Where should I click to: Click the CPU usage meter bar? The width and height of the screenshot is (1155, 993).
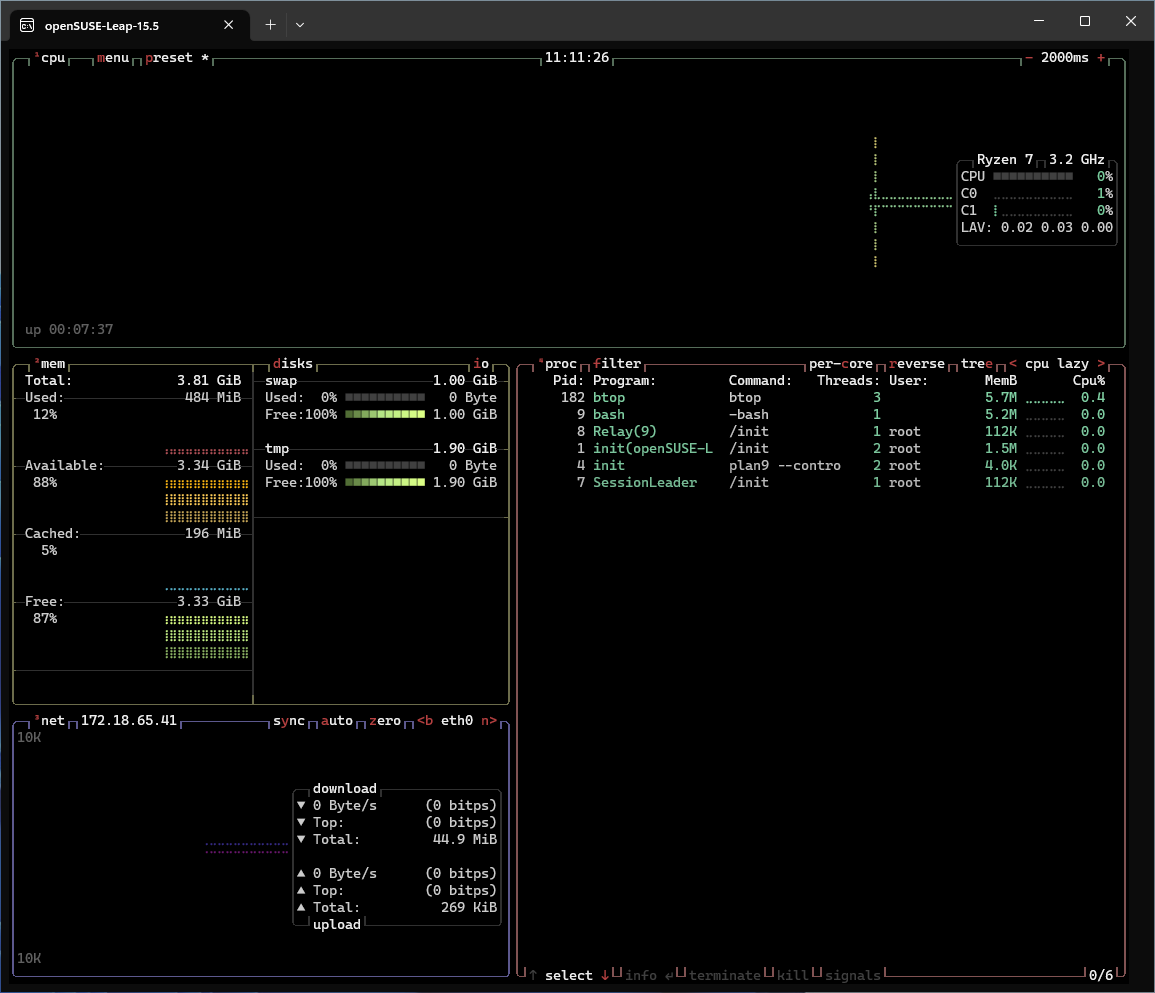(x=1033, y=176)
